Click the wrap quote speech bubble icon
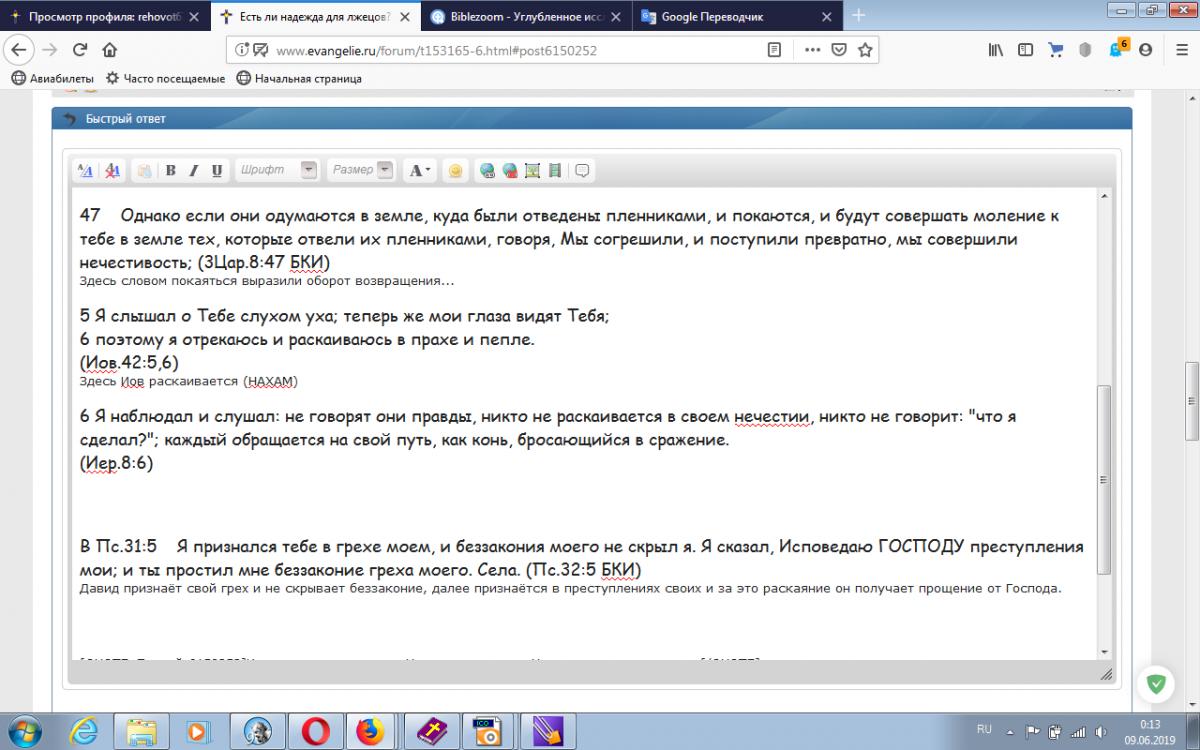This screenshot has height=750, width=1200. pos(582,171)
